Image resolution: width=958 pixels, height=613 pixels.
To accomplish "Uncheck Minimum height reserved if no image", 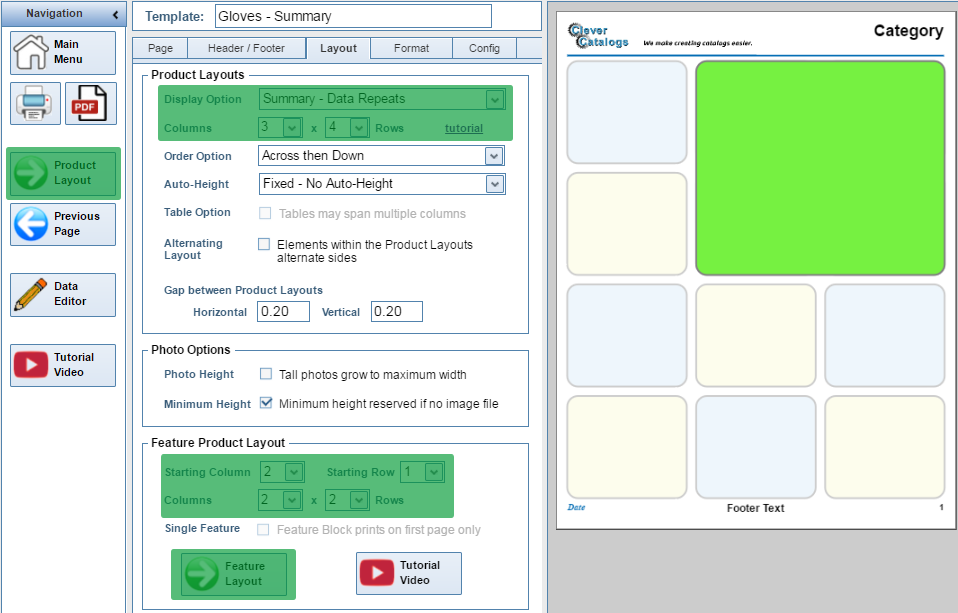I will (266, 404).
